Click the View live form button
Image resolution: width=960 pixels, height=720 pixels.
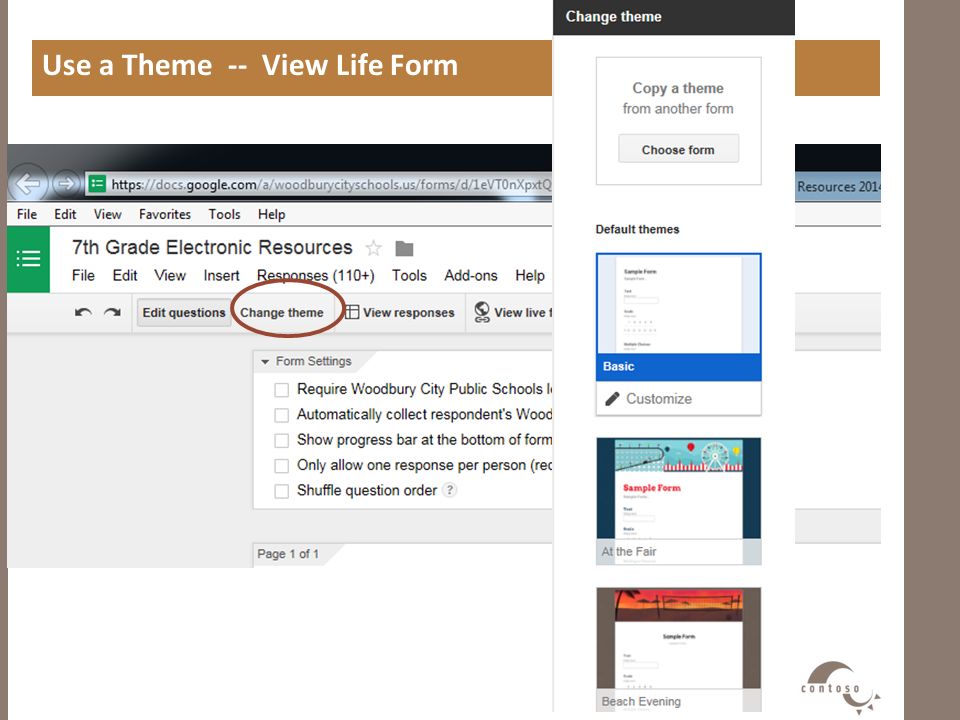[x=513, y=312]
